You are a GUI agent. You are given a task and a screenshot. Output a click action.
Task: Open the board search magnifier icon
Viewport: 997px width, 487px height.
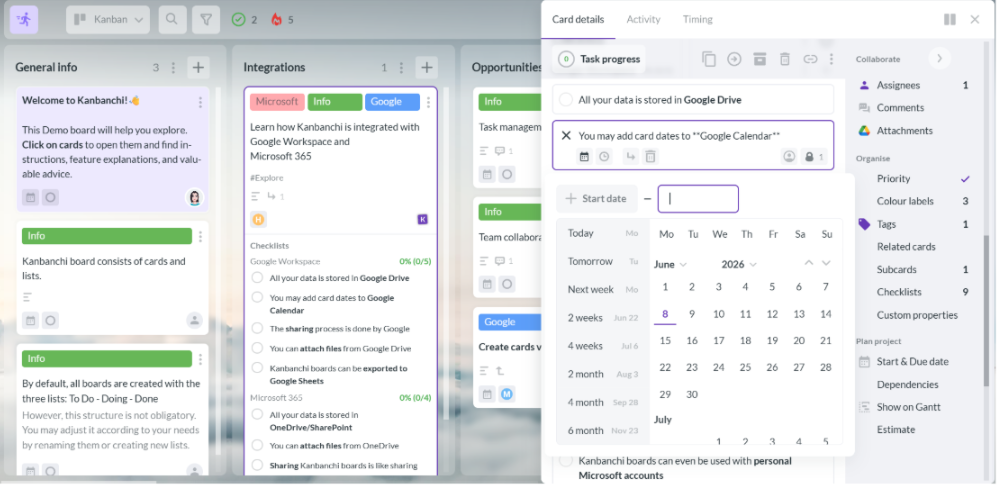(172, 20)
